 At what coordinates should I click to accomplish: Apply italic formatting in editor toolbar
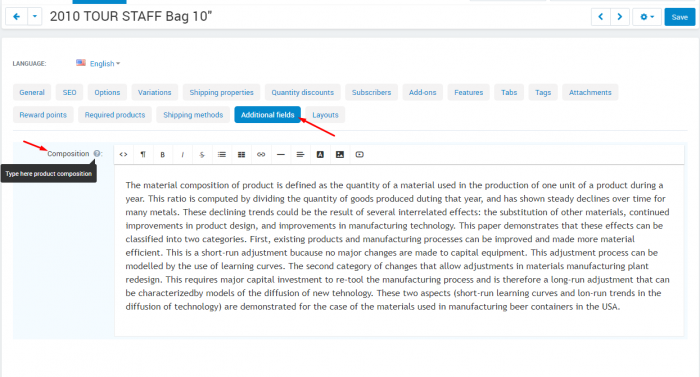pyautogui.click(x=182, y=155)
